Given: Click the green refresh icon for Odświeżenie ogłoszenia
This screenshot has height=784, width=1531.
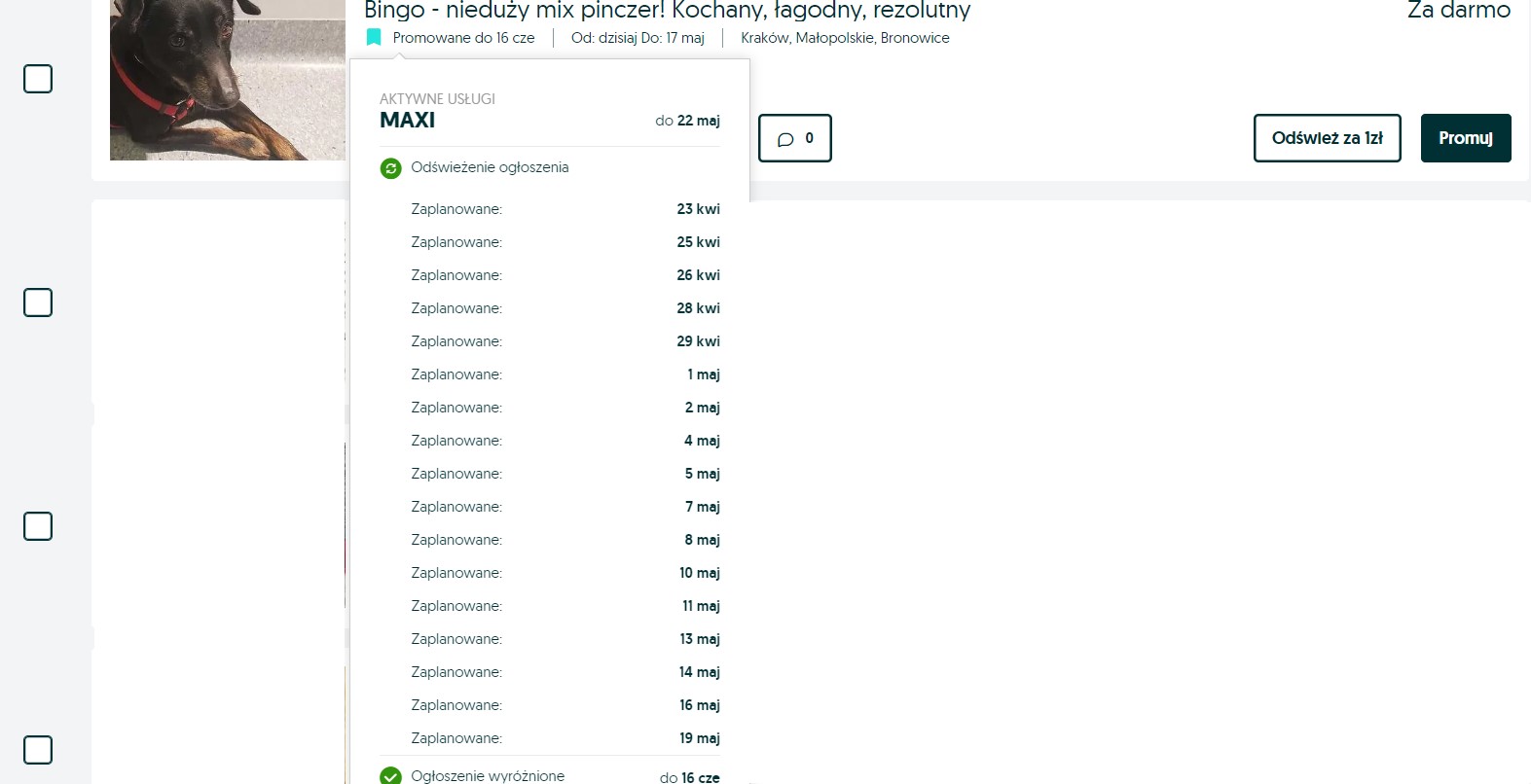Looking at the screenshot, I should pyautogui.click(x=390, y=168).
